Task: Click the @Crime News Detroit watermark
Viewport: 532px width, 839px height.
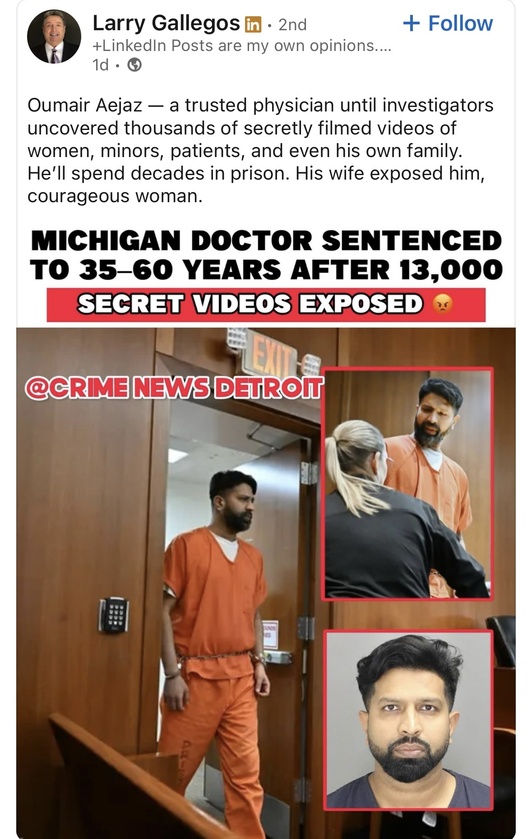Action: (174, 388)
